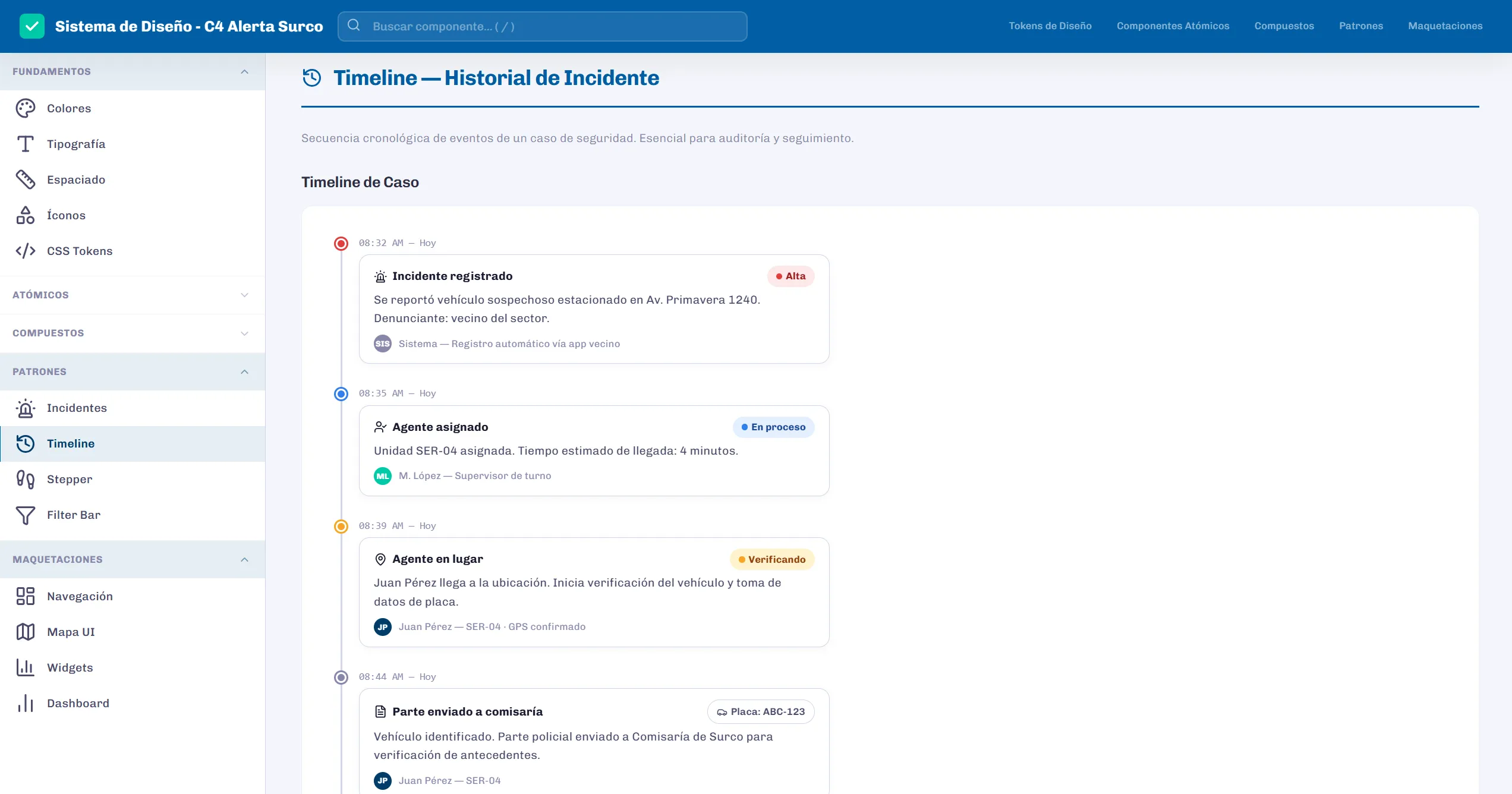Click the Timeline history clock sidebar icon
Screen dimensions: 1512x794
26,443
